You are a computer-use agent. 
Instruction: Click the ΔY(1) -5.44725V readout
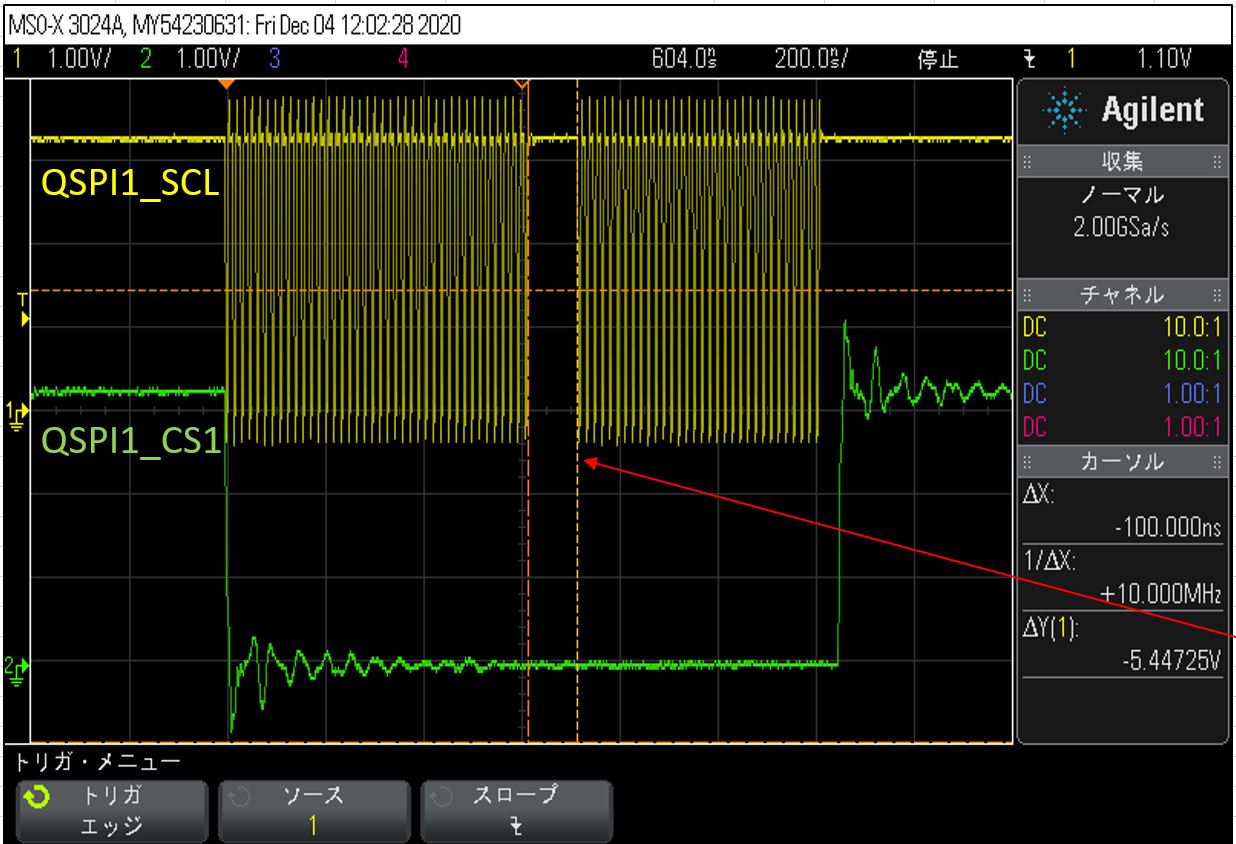point(1122,646)
